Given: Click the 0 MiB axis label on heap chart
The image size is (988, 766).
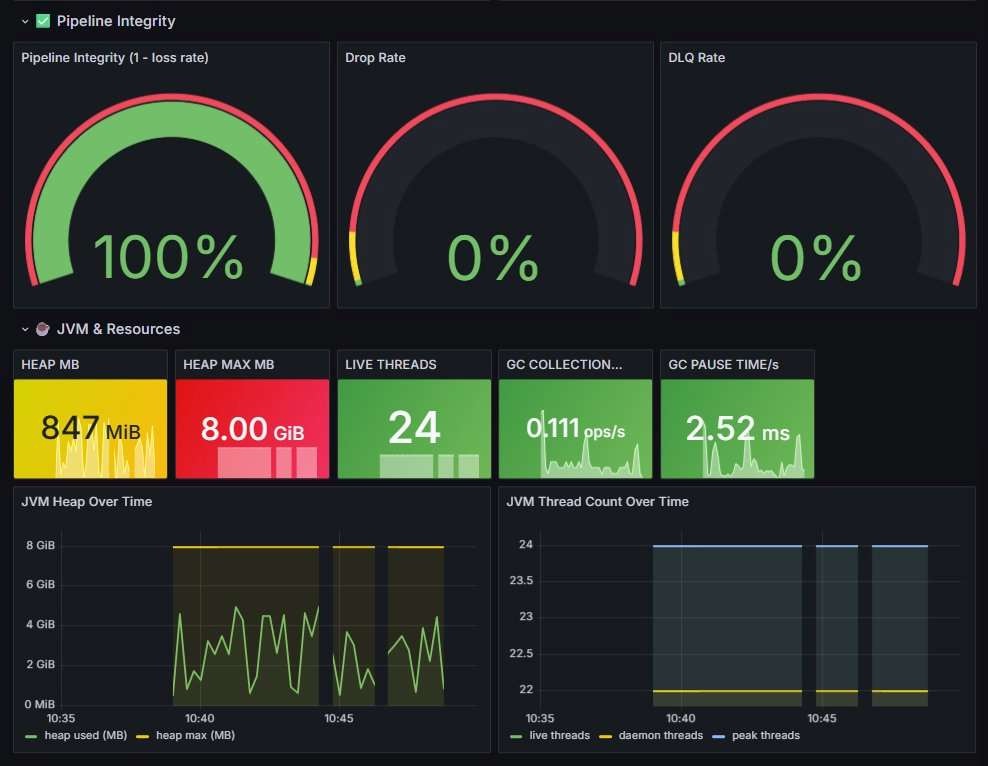Looking at the screenshot, I should (40, 704).
